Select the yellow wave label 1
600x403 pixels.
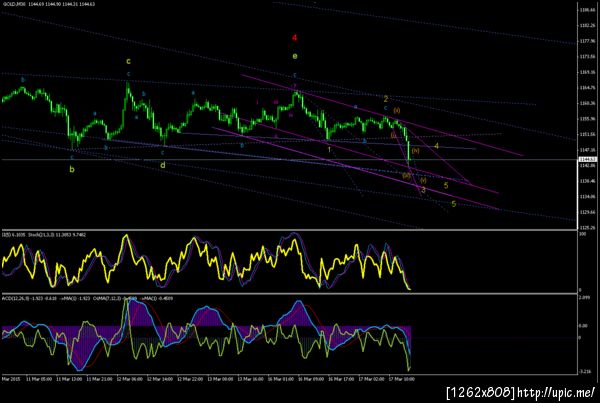click(x=329, y=150)
